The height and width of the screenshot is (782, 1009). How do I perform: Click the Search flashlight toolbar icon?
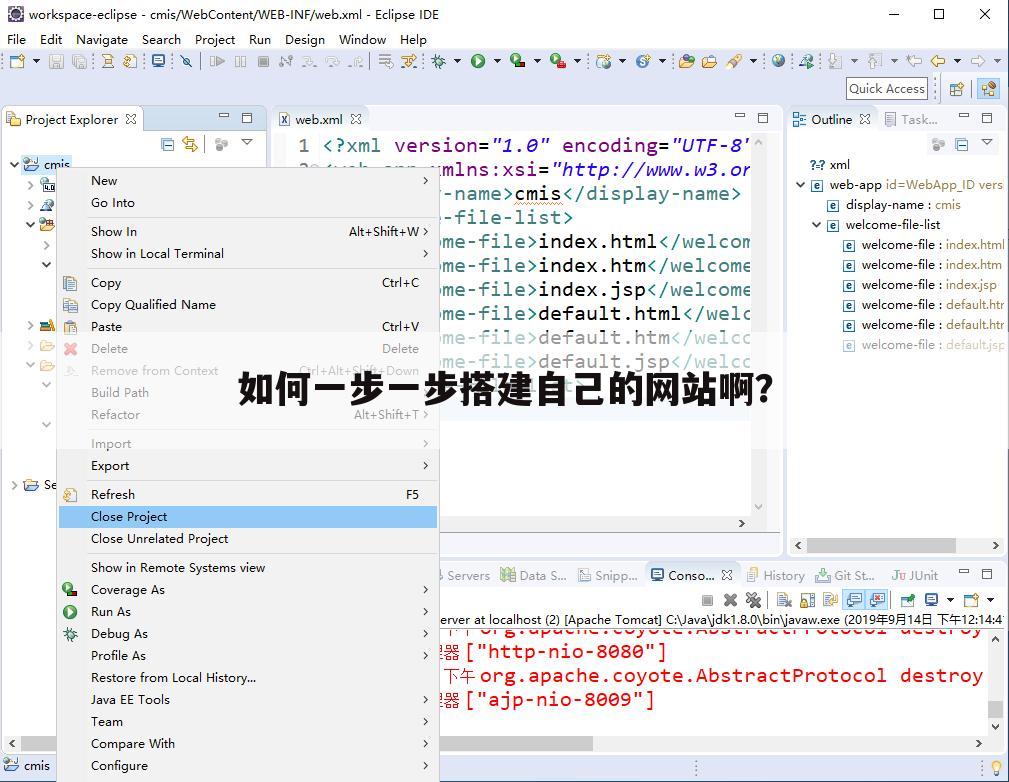tap(733, 61)
